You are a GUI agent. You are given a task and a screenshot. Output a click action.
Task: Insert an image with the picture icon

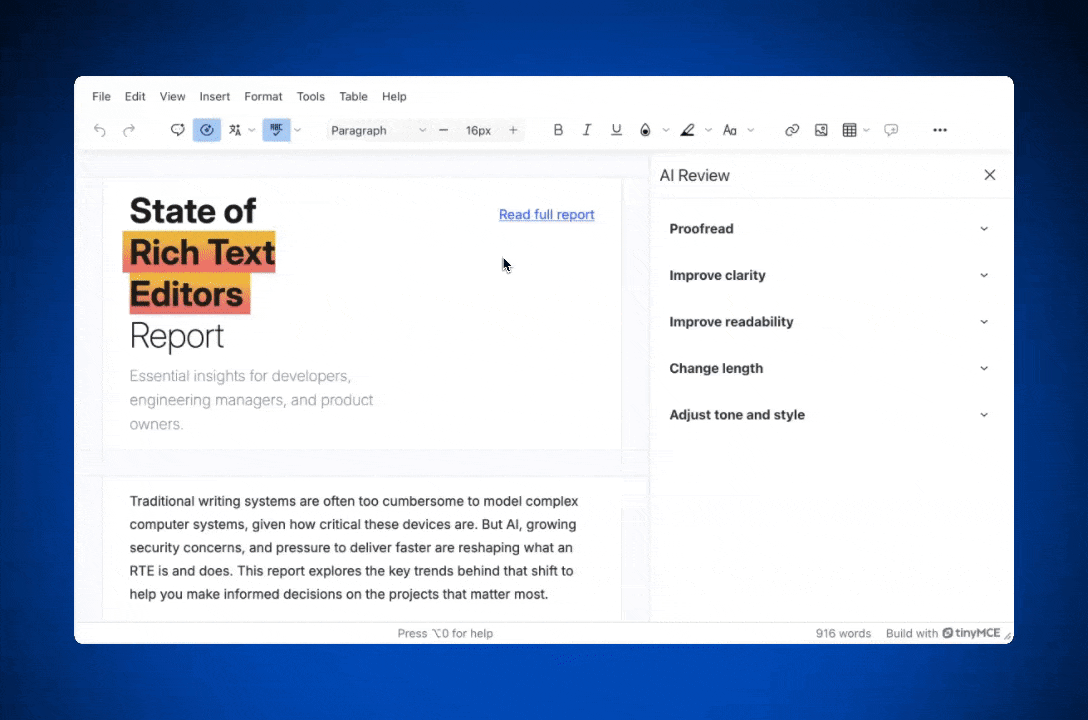(x=822, y=130)
